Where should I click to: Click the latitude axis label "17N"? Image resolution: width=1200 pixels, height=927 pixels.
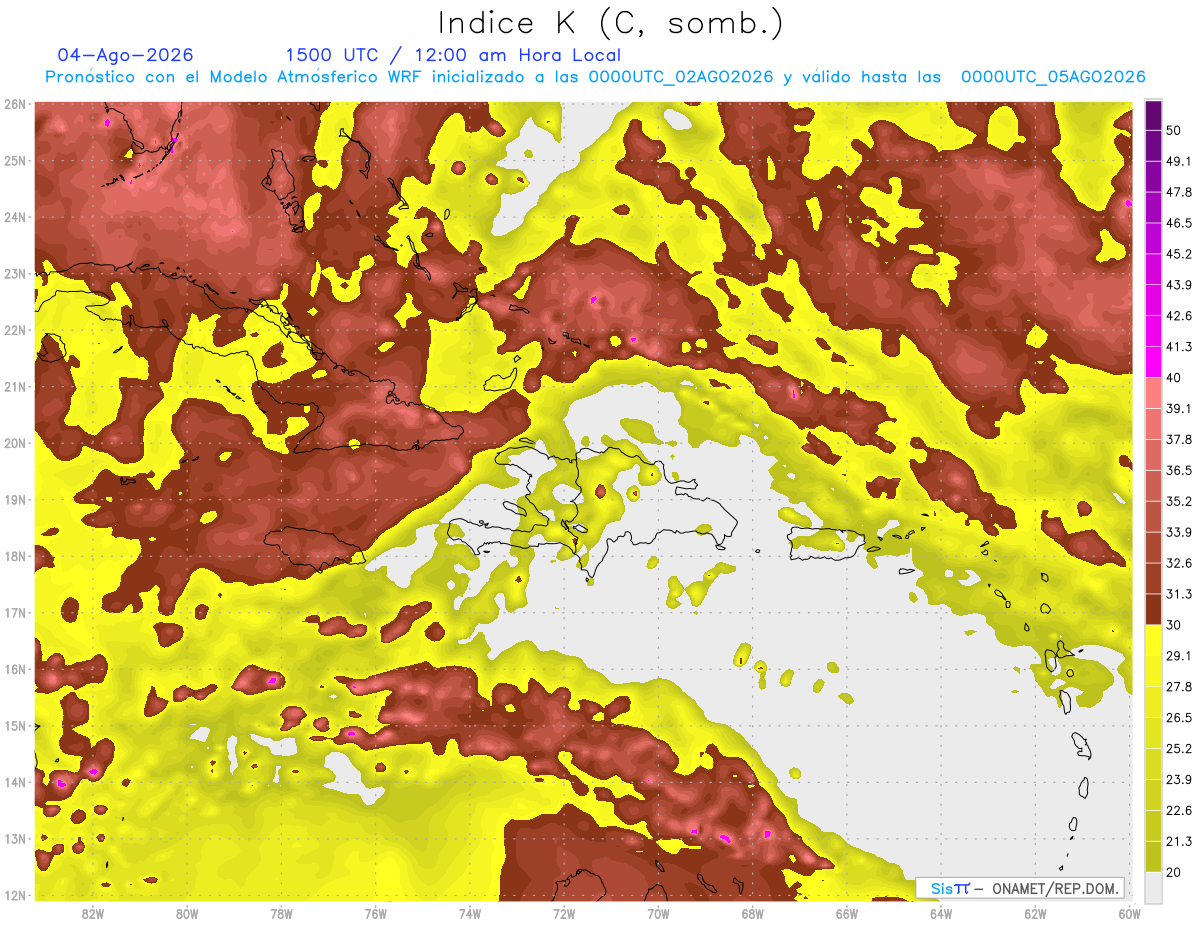15,613
